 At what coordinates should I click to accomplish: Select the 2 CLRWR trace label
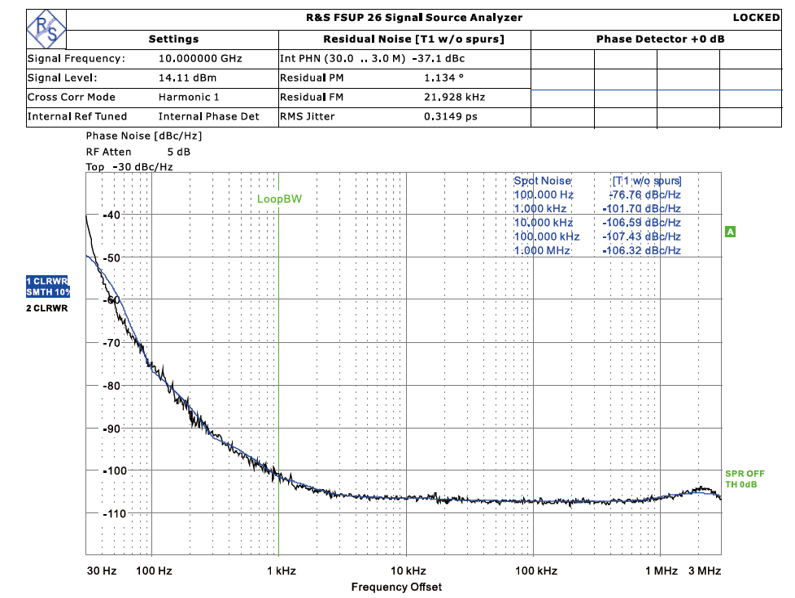tap(47, 309)
